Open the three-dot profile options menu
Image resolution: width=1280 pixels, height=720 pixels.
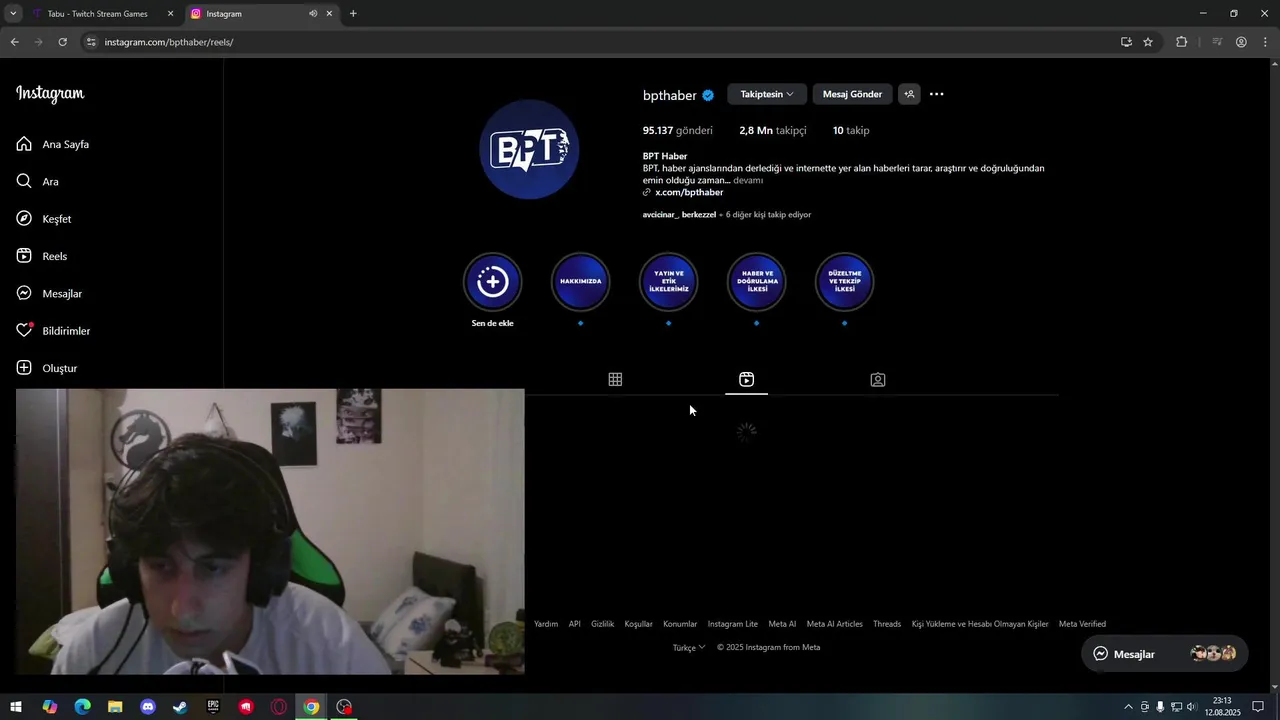tap(937, 94)
